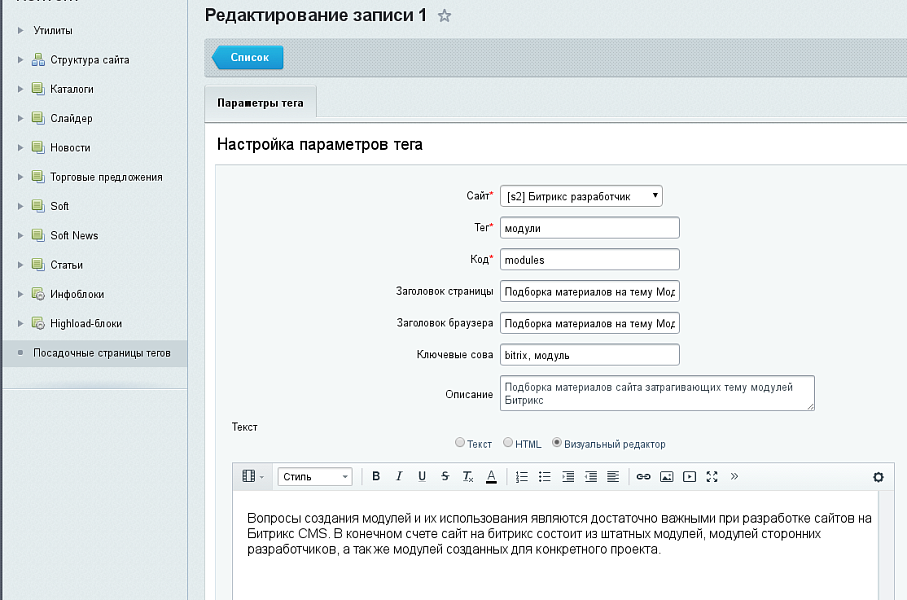Select the Визуальный редактор mode
The image size is (907, 600).
coord(556,443)
